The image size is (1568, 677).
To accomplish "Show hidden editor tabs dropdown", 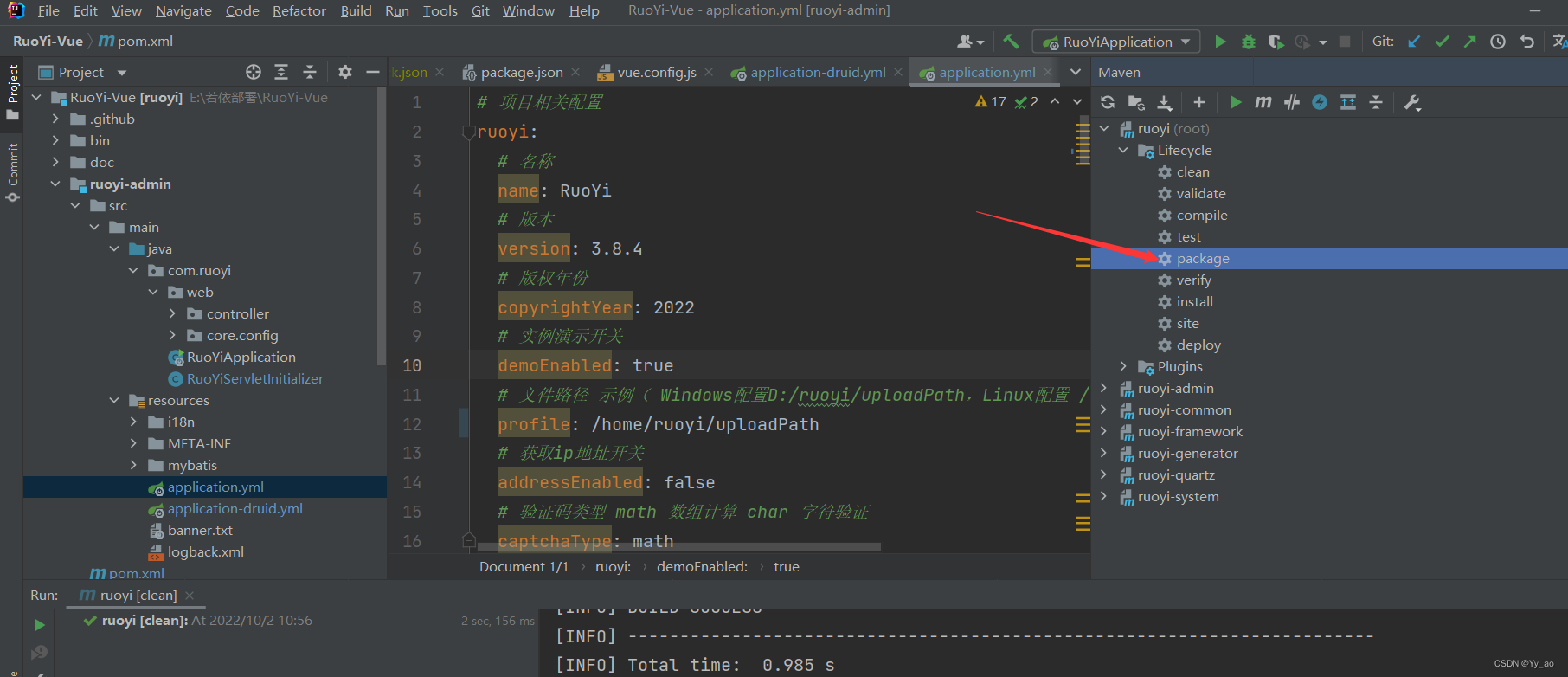I will pos(1076,72).
